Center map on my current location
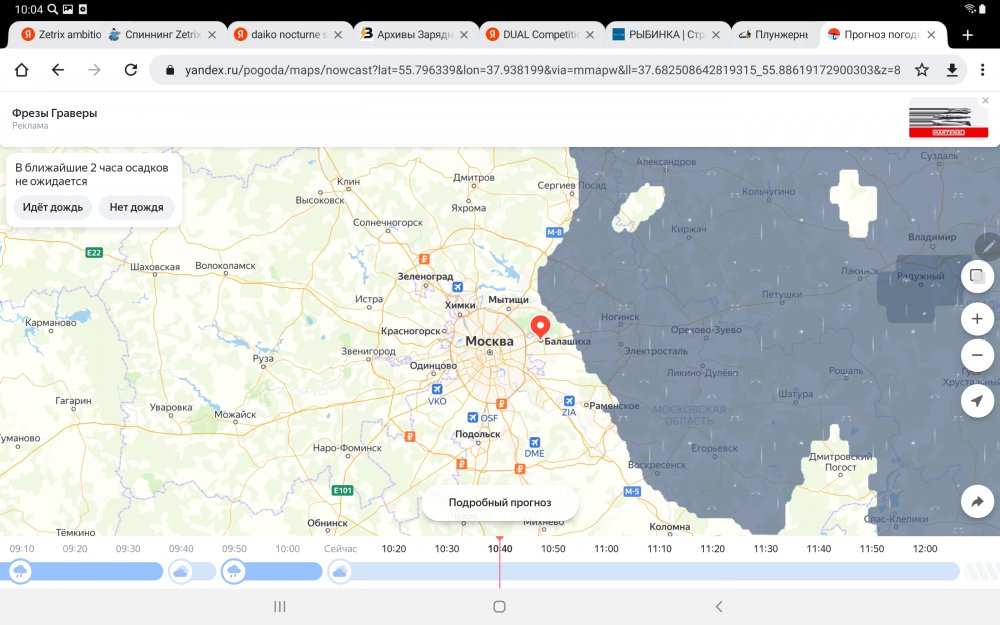This screenshot has width=1000, height=625. pos(977,401)
